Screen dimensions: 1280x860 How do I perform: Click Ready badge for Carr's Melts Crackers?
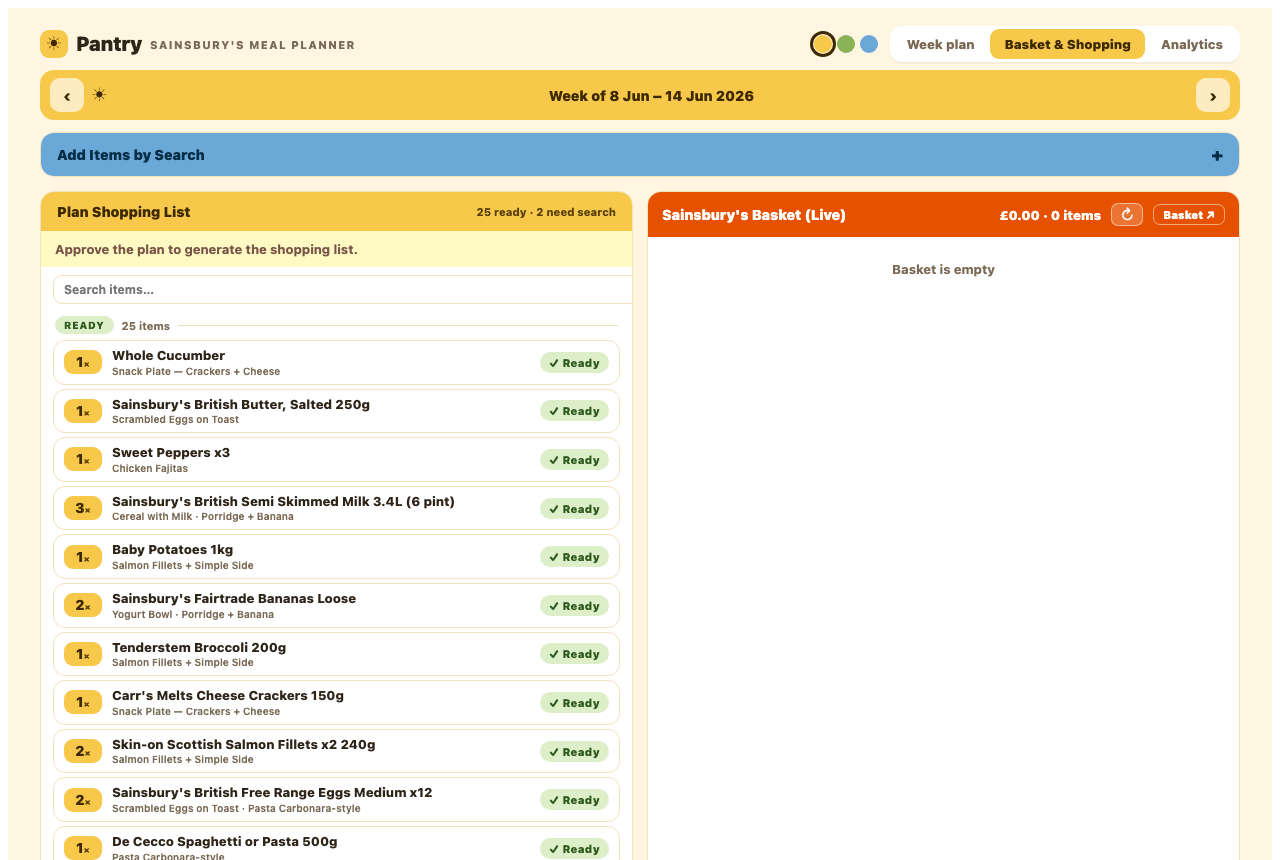[x=575, y=703]
